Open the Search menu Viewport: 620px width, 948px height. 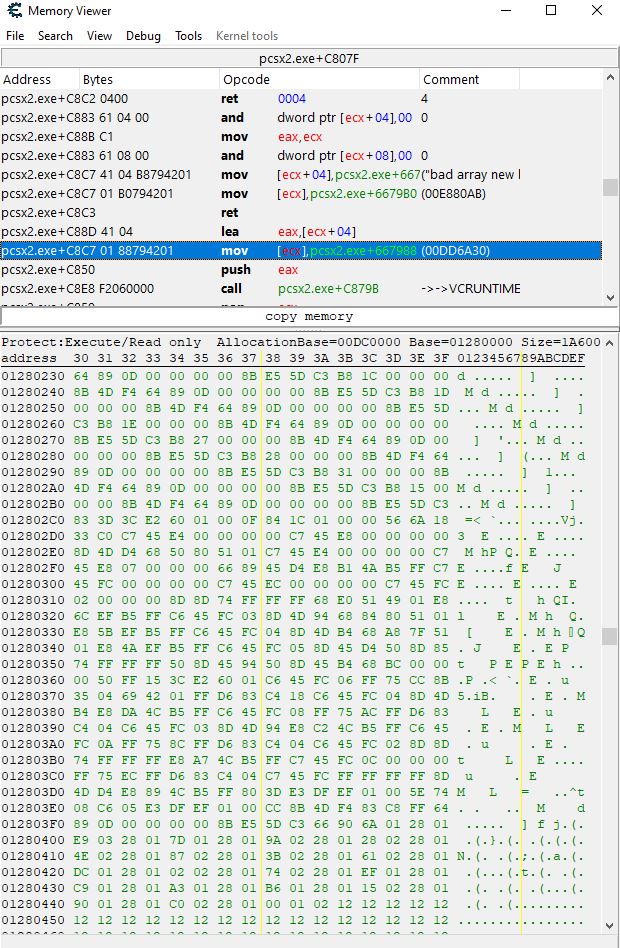point(55,36)
